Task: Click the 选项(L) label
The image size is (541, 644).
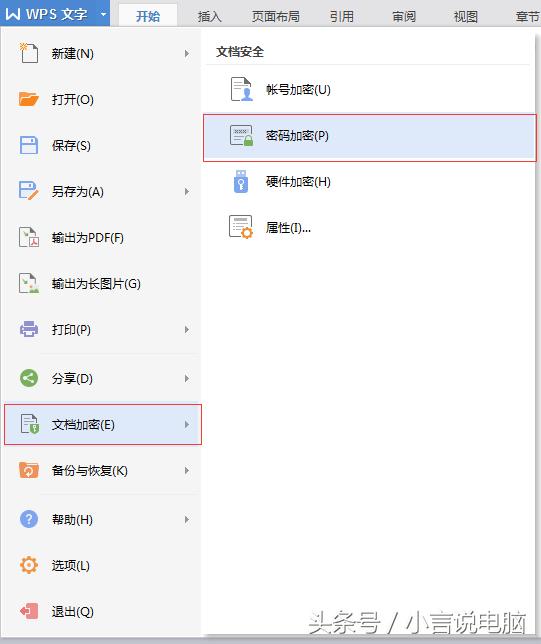Action: [x=71, y=566]
